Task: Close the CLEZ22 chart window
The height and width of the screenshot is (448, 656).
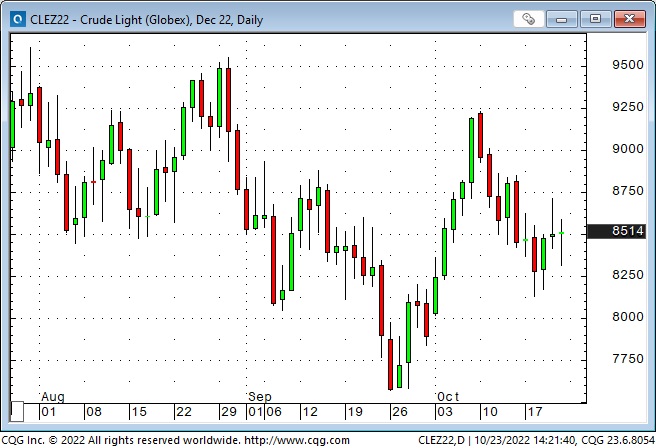Action: (629, 19)
